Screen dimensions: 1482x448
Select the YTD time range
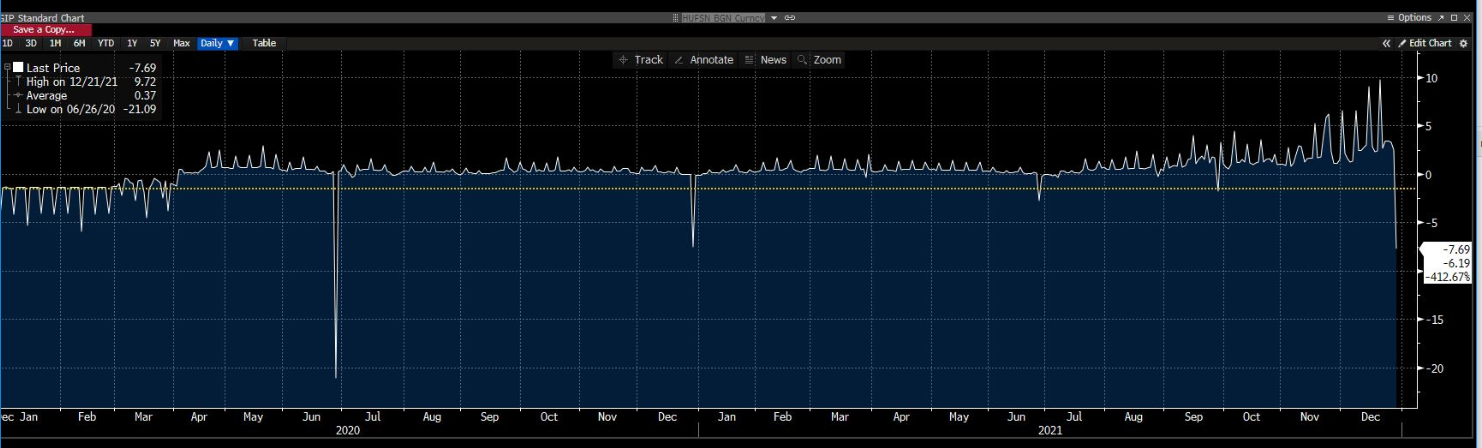click(x=106, y=43)
